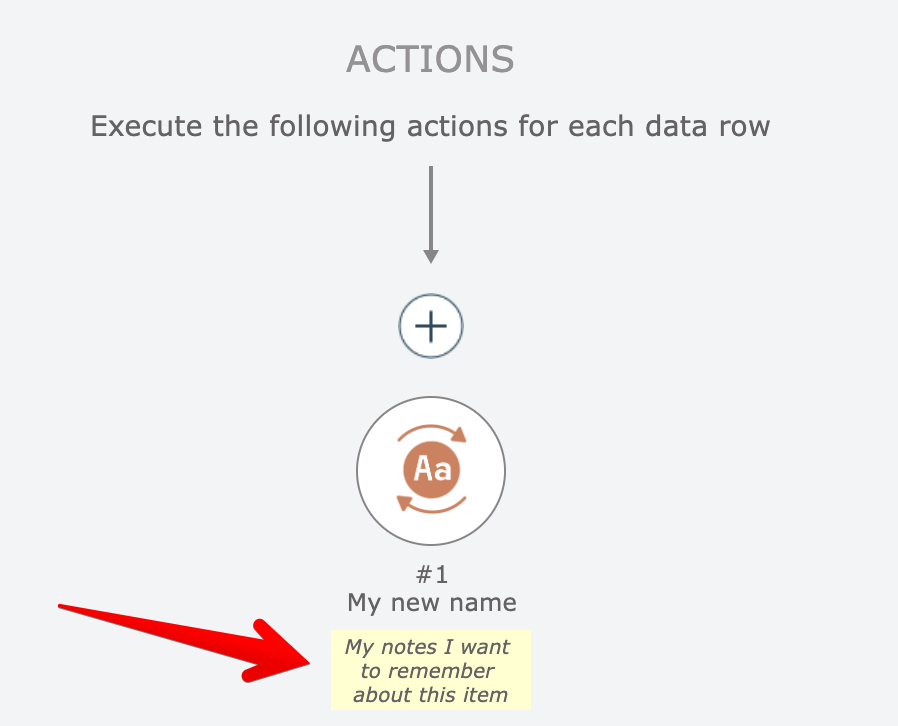The width and height of the screenshot is (898, 726).
Task: Click "about this item" in the note
Action: 431,695
